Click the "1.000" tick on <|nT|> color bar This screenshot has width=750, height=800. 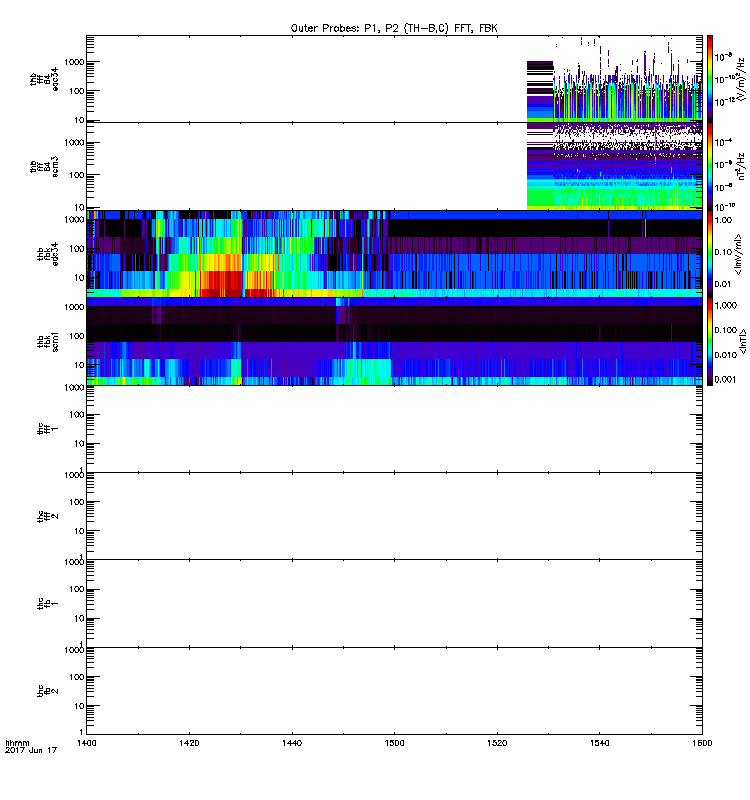pyautogui.click(x=726, y=305)
